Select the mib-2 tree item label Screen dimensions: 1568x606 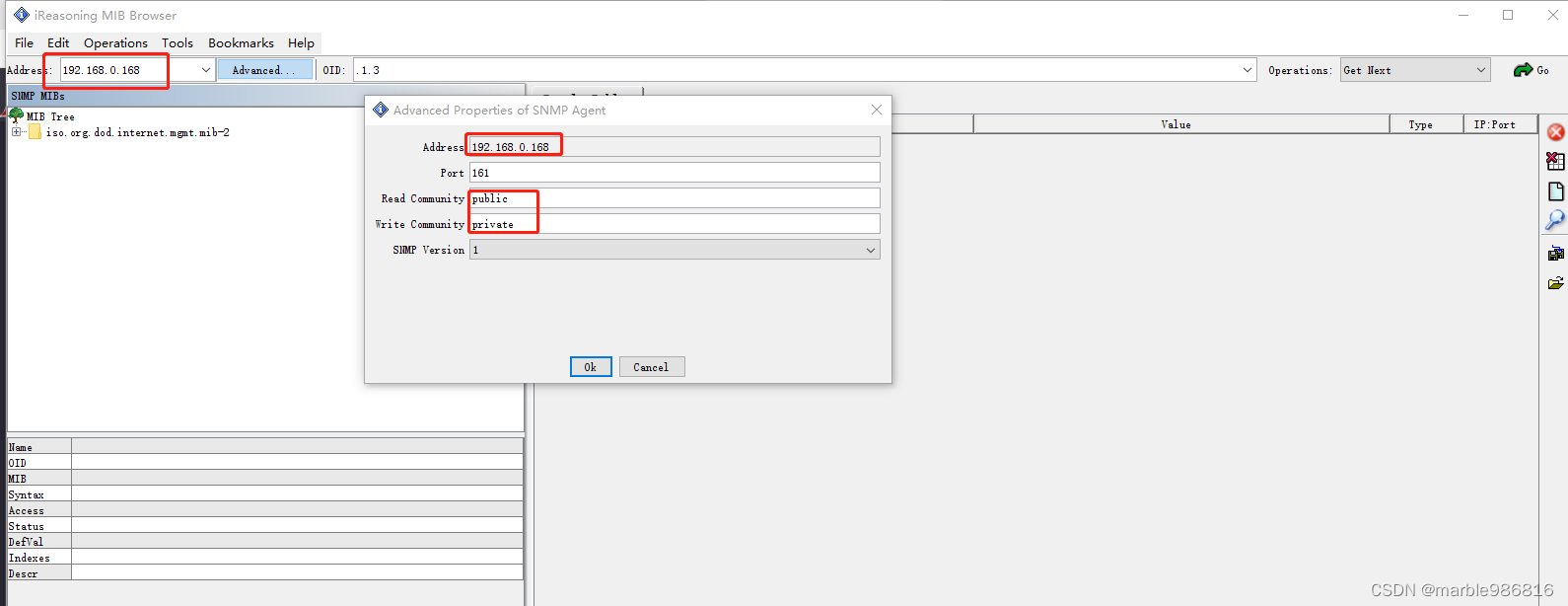click(138, 132)
